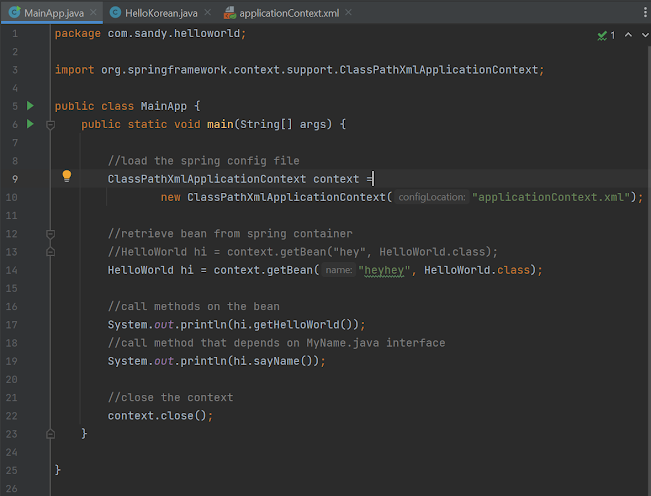The width and height of the screenshot is (651, 496).
Task: Click the "//call methods on the bean" comment
Action: [193, 306]
